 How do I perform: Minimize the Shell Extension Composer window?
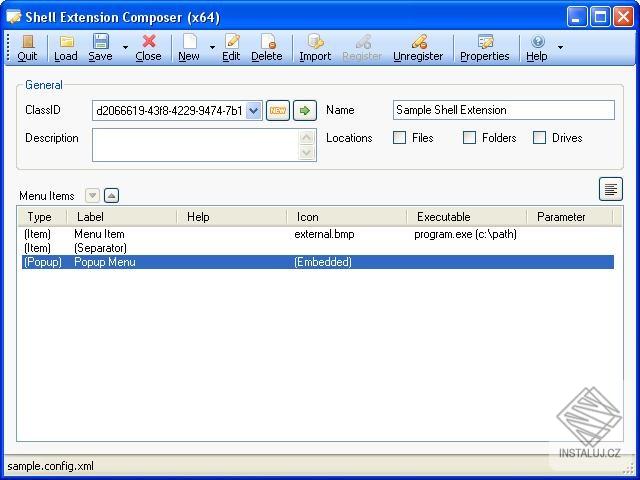[x=577, y=17]
